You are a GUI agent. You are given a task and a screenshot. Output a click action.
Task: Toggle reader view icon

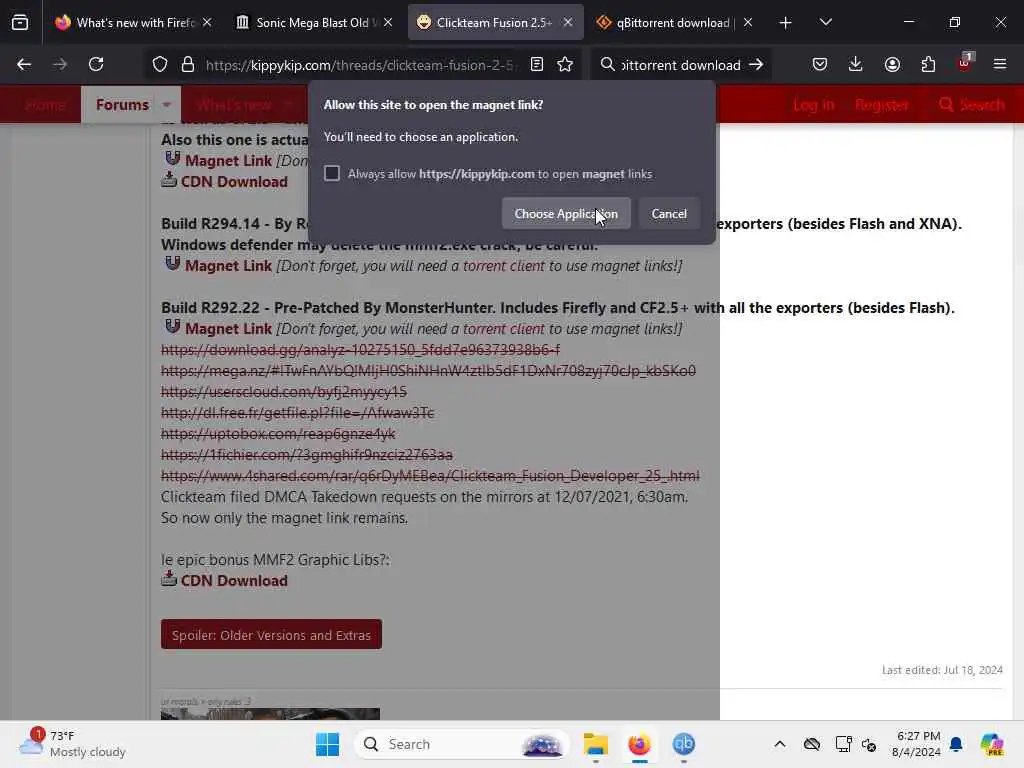(537, 65)
